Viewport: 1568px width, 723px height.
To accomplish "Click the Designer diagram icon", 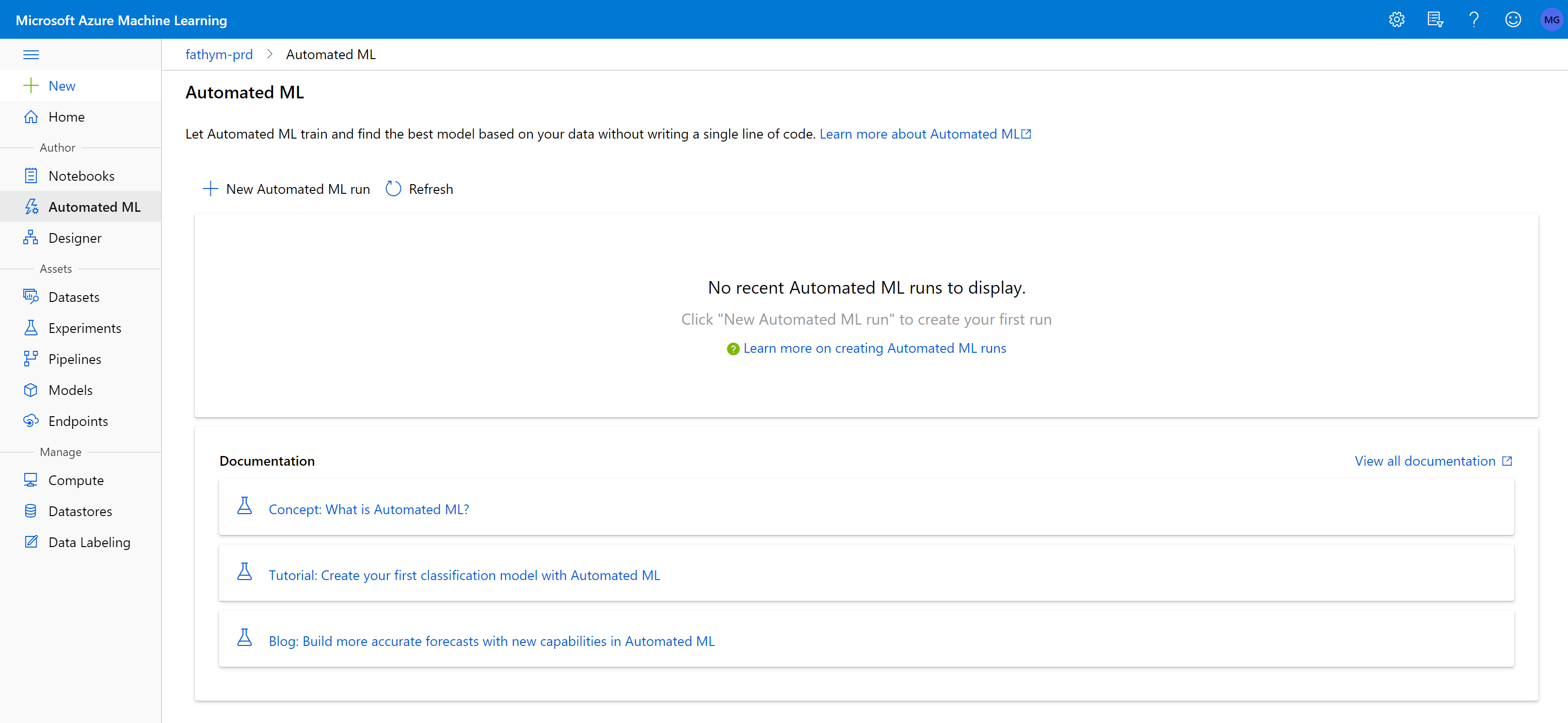I will point(31,238).
